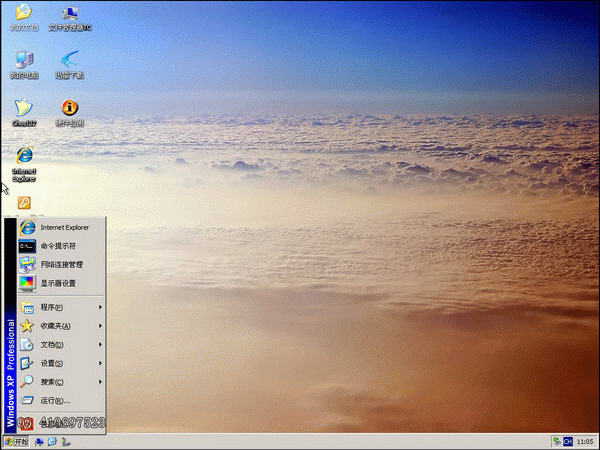The width and height of the screenshot is (600, 450).
Task: Expand the 文档(D) submenu
Action: coord(60,344)
